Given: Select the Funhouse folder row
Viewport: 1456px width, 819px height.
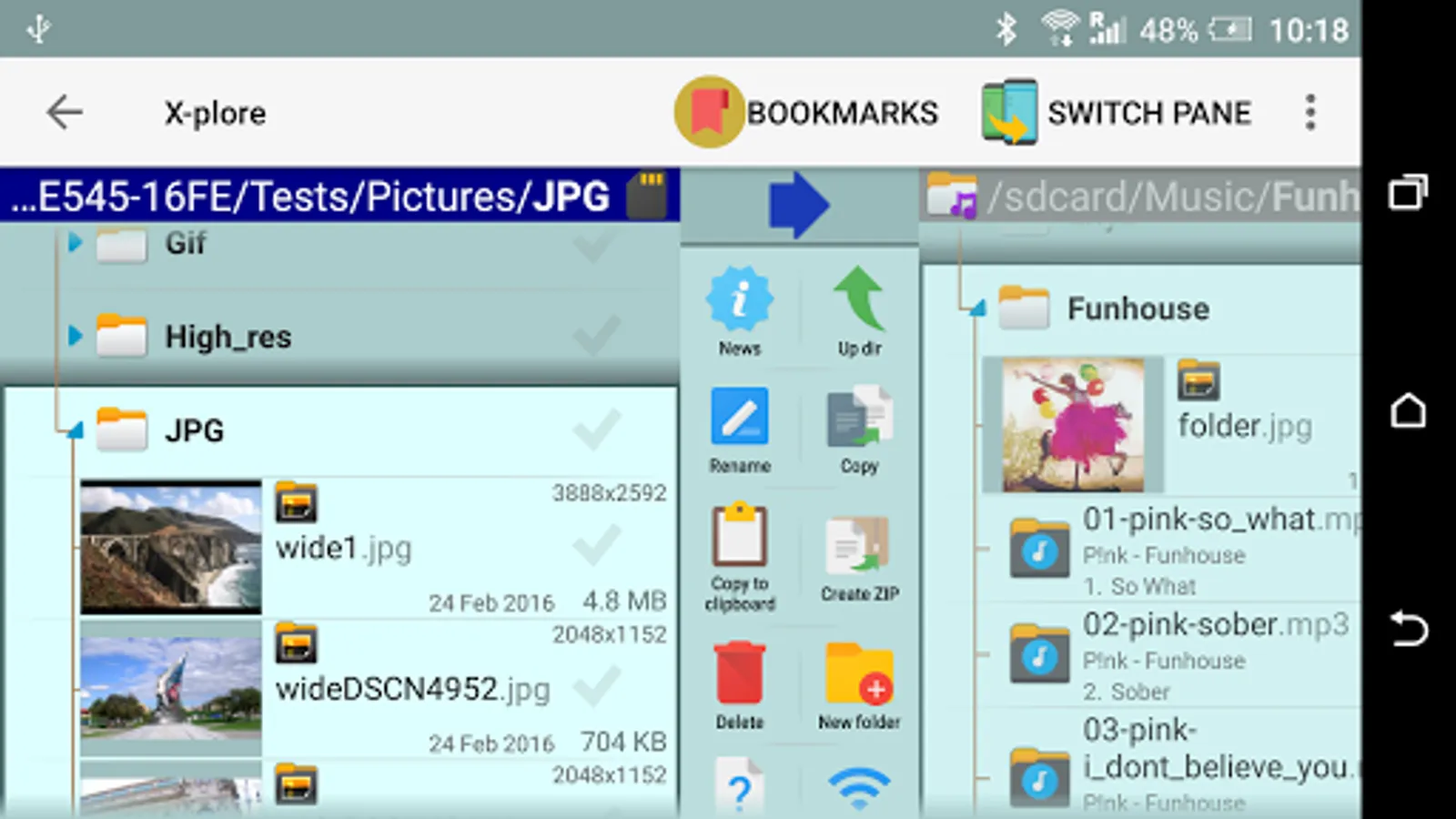Looking at the screenshot, I should pyautogui.click(x=1142, y=309).
